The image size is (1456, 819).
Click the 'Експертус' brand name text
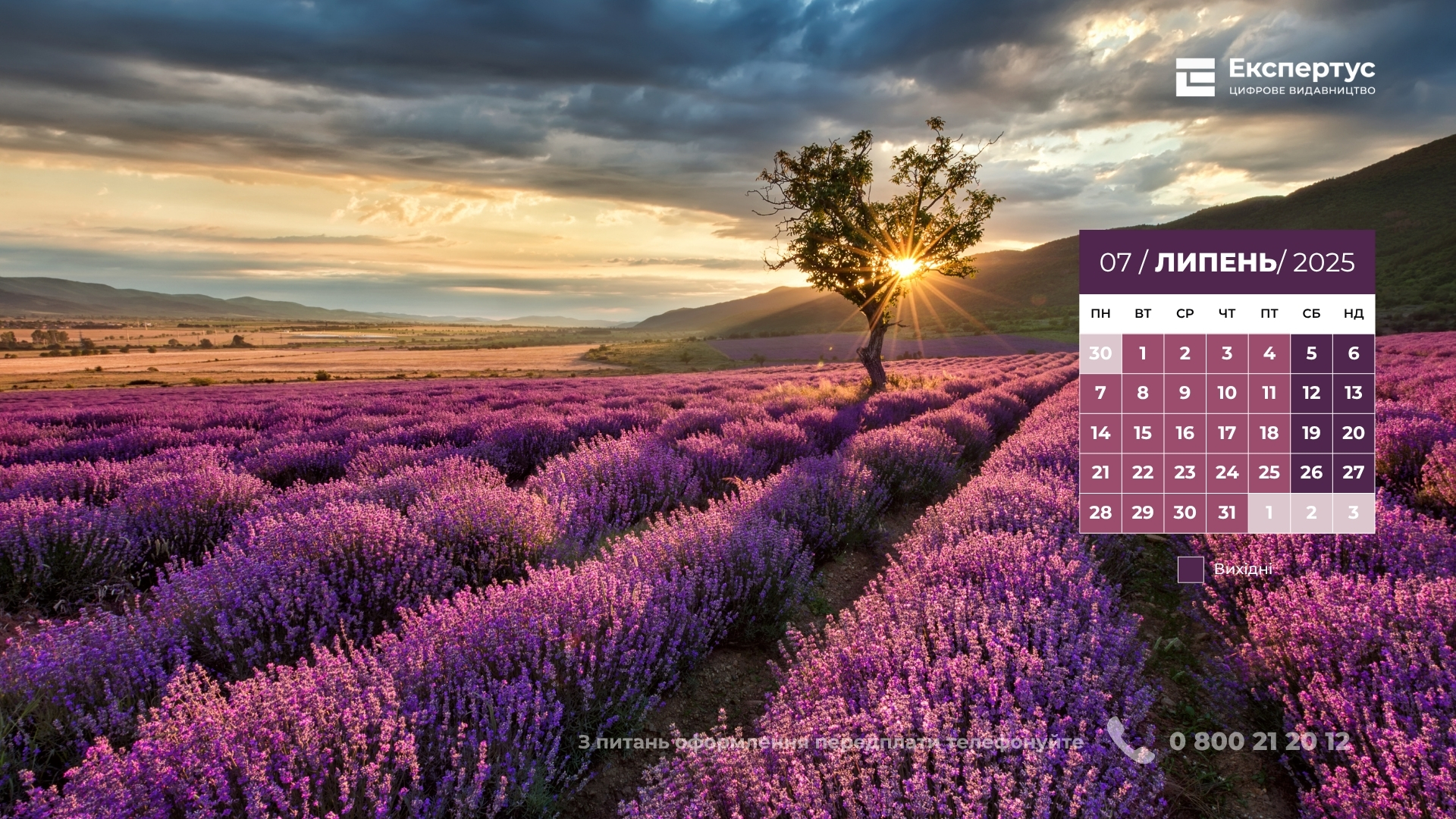pos(1301,69)
